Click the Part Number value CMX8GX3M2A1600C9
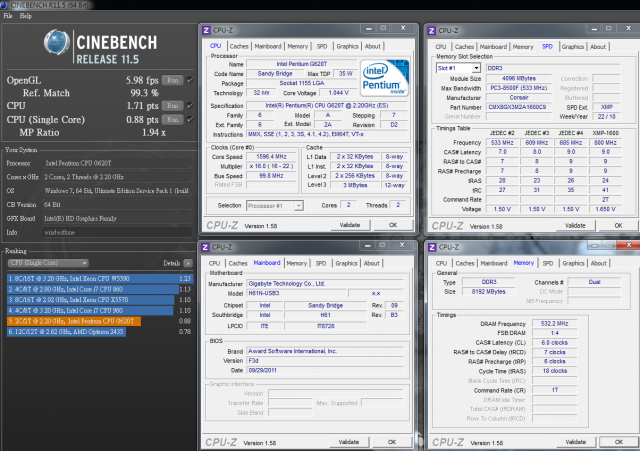Image resolution: width=640 pixels, height=451 pixels. 518,107
